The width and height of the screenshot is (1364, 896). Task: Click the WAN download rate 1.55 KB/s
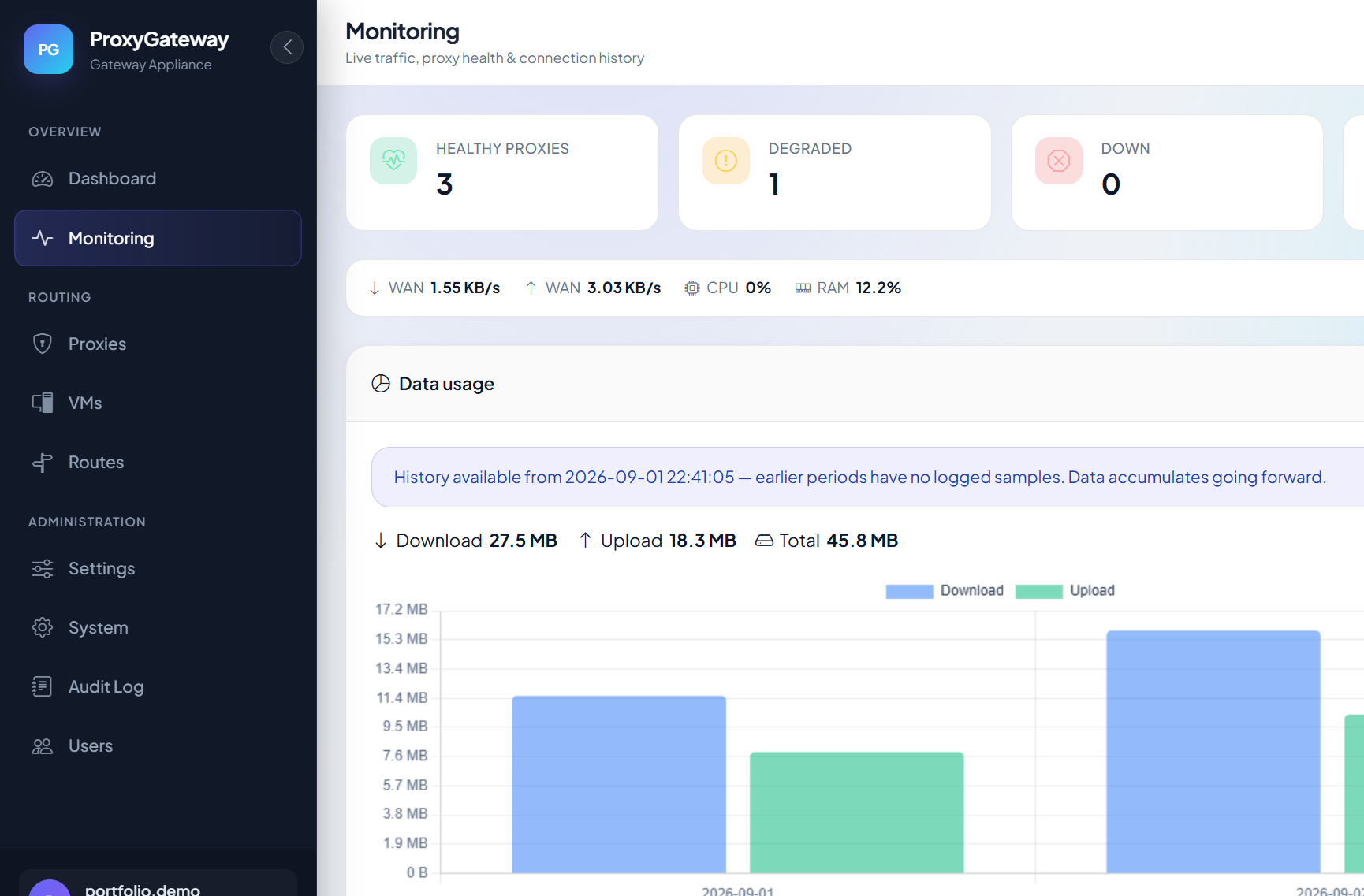[465, 288]
